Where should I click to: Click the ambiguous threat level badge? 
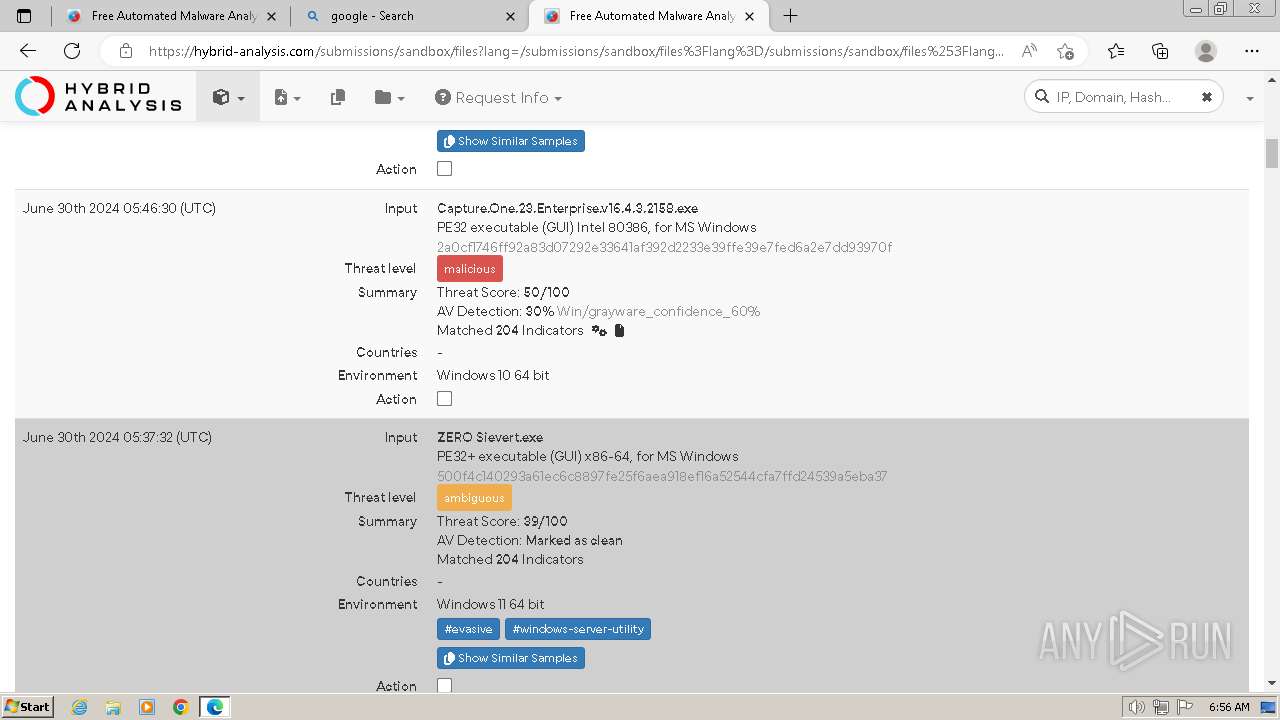(x=474, y=498)
